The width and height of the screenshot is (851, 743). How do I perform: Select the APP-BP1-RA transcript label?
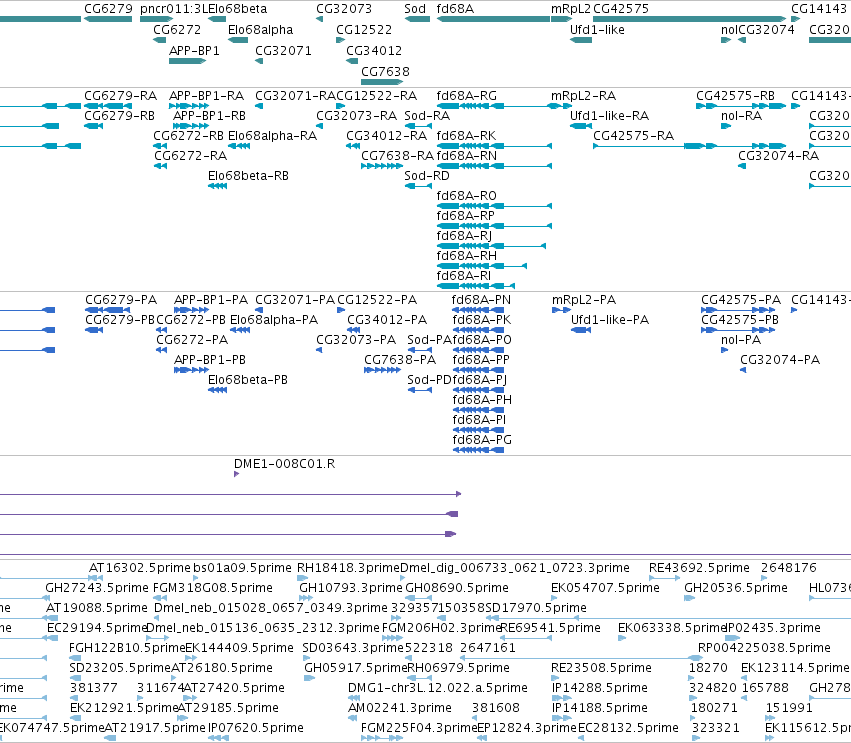click(207, 96)
